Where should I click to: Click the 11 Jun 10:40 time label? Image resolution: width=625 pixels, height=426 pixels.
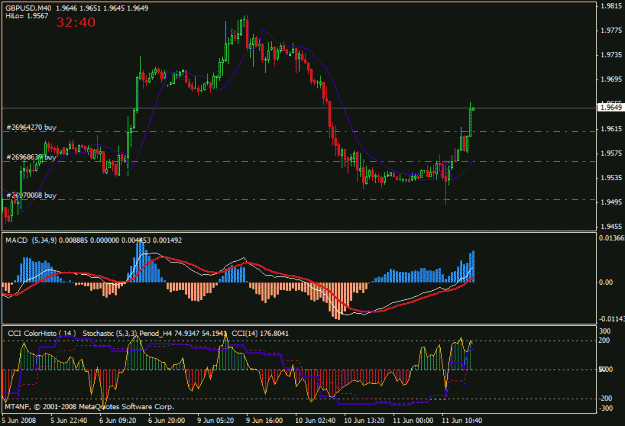[462, 420]
